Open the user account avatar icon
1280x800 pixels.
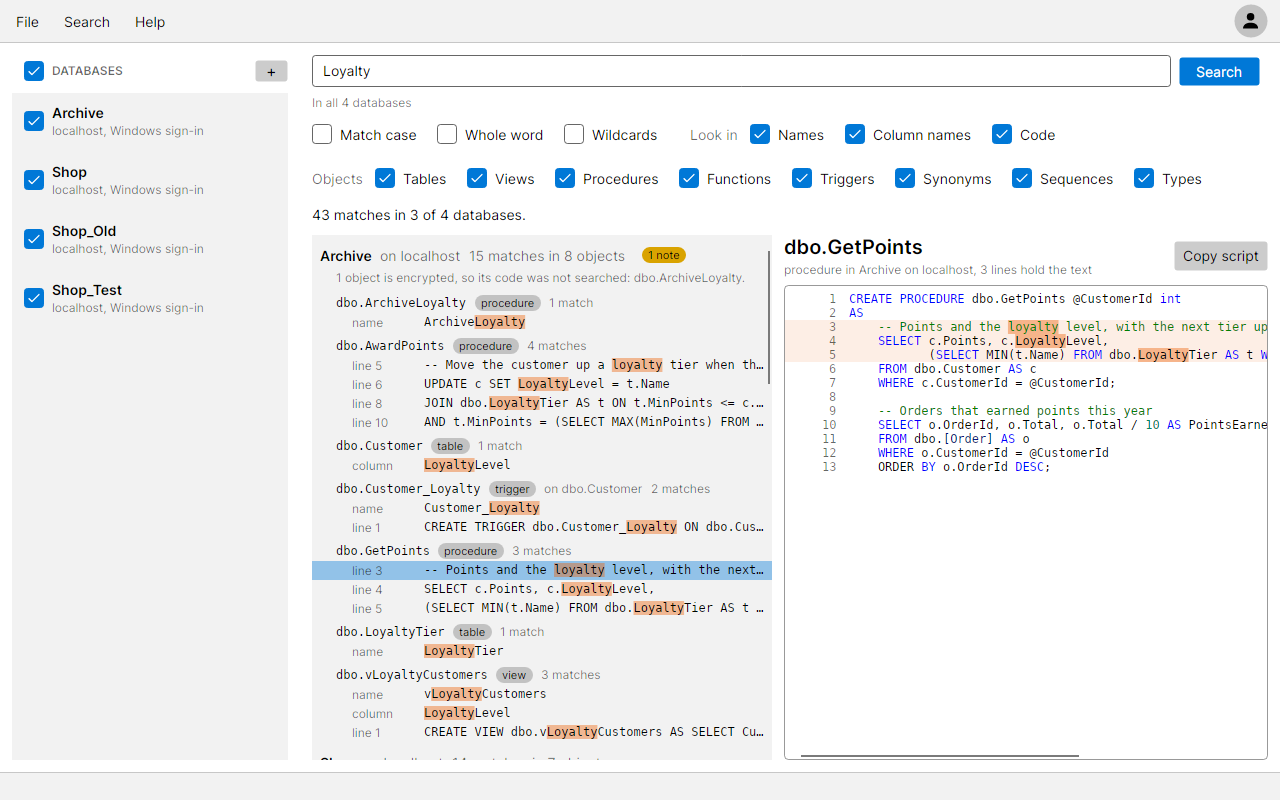coord(1250,21)
